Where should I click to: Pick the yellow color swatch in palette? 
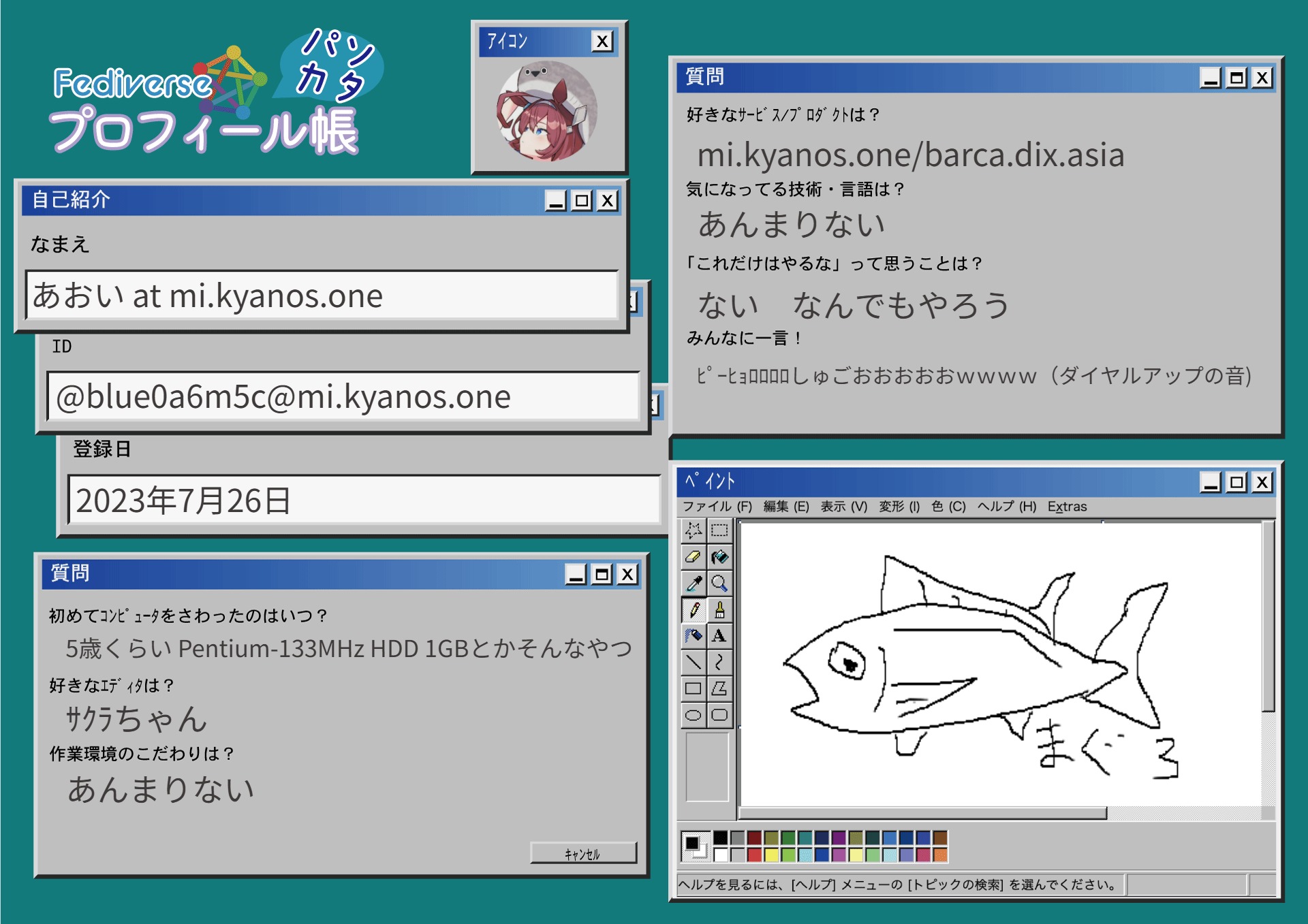(771, 855)
